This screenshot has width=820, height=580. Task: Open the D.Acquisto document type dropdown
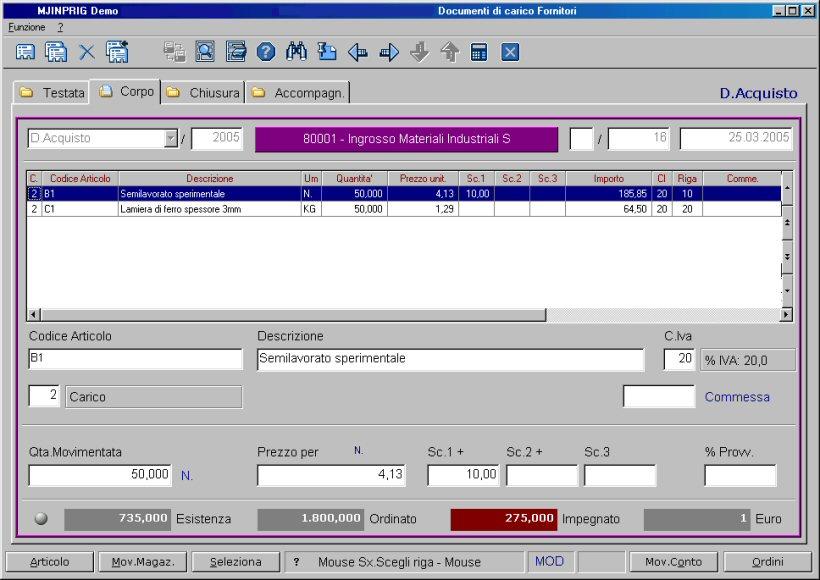(171, 139)
